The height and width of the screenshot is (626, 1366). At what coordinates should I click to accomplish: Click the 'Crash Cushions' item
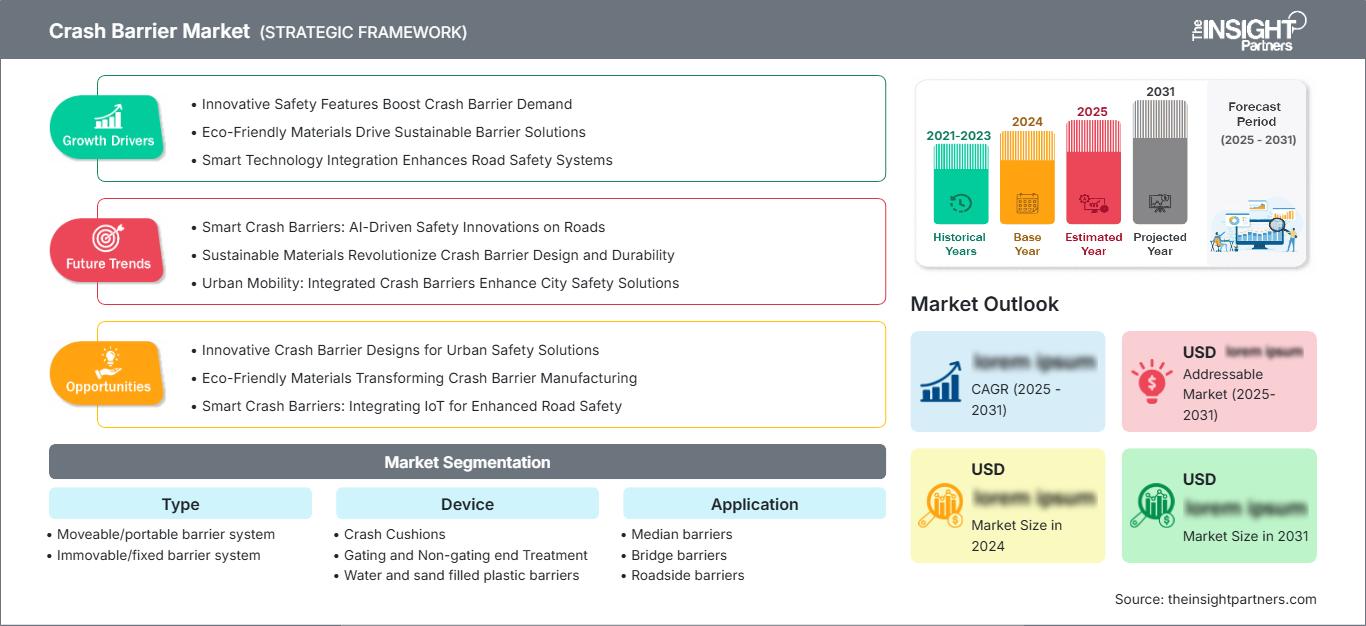pyautogui.click(x=395, y=534)
